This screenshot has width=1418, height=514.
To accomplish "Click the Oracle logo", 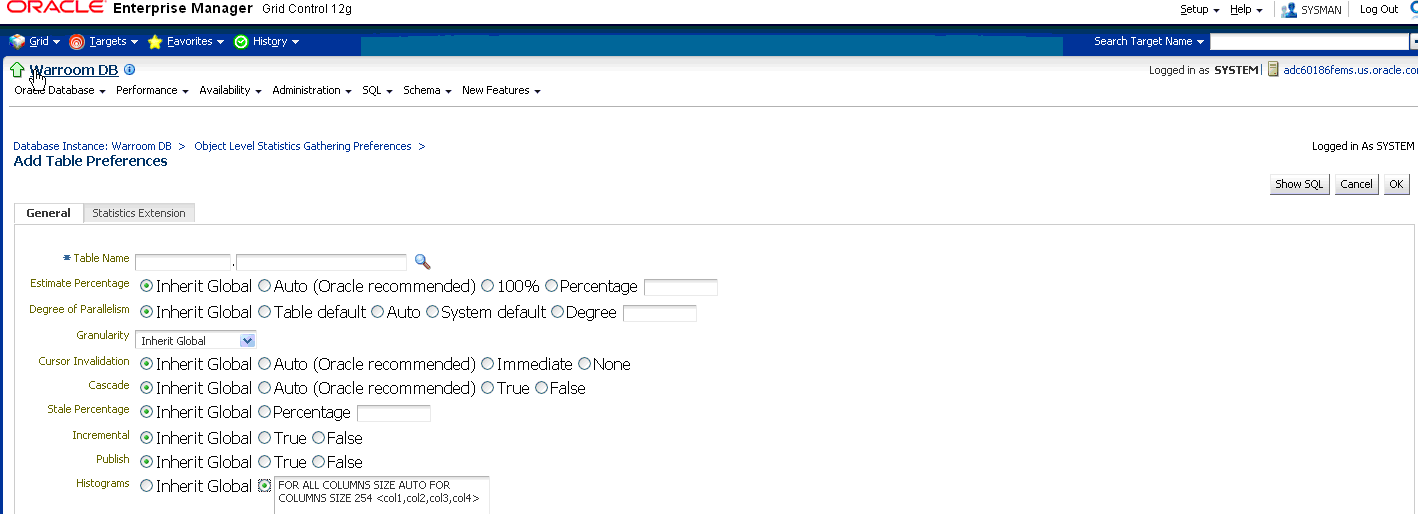I will click(x=56, y=8).
